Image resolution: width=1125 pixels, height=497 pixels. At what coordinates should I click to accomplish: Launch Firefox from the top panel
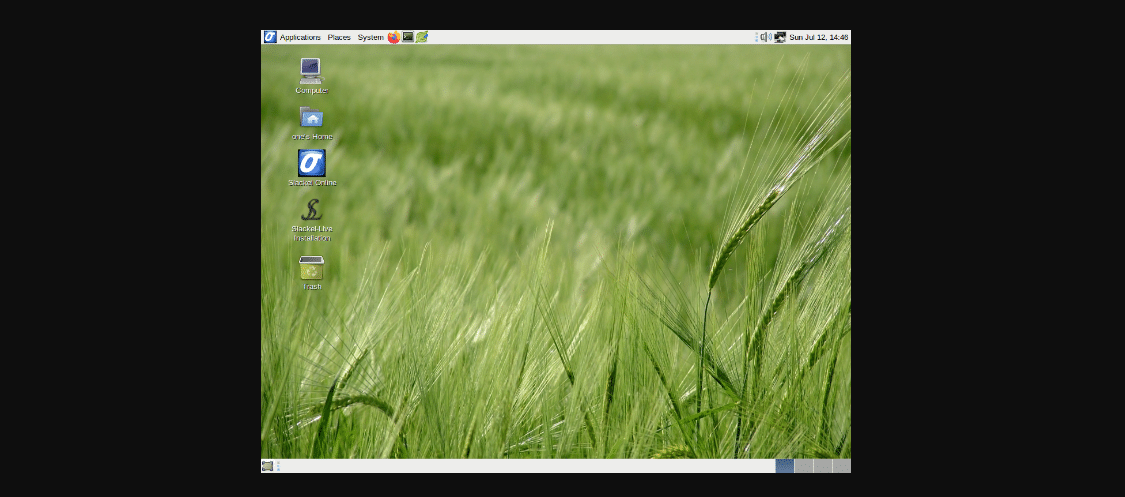pos(393,37)
